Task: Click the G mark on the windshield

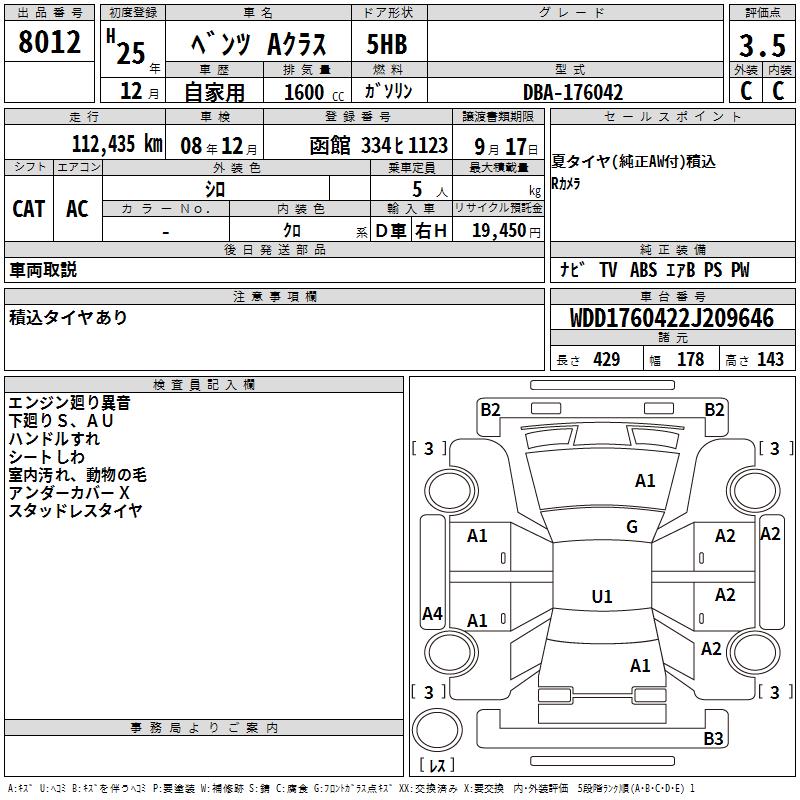Action: [632, 527]
